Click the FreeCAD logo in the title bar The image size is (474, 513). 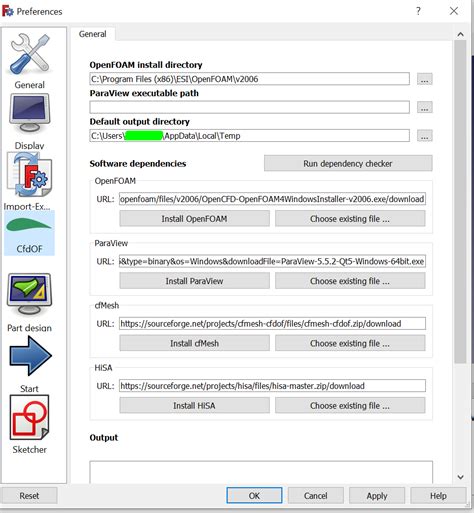coord(7,11)
